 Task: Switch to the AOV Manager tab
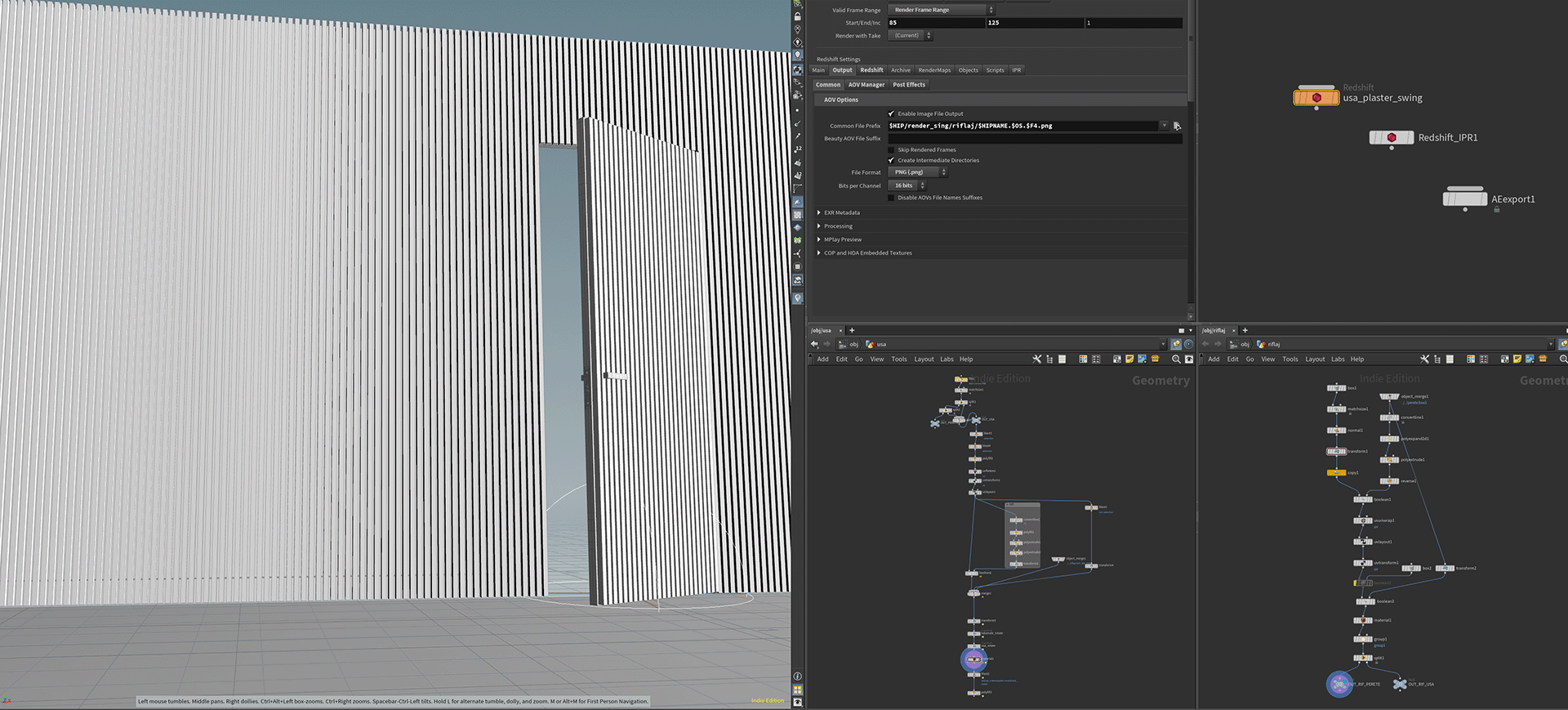[866, 85]
